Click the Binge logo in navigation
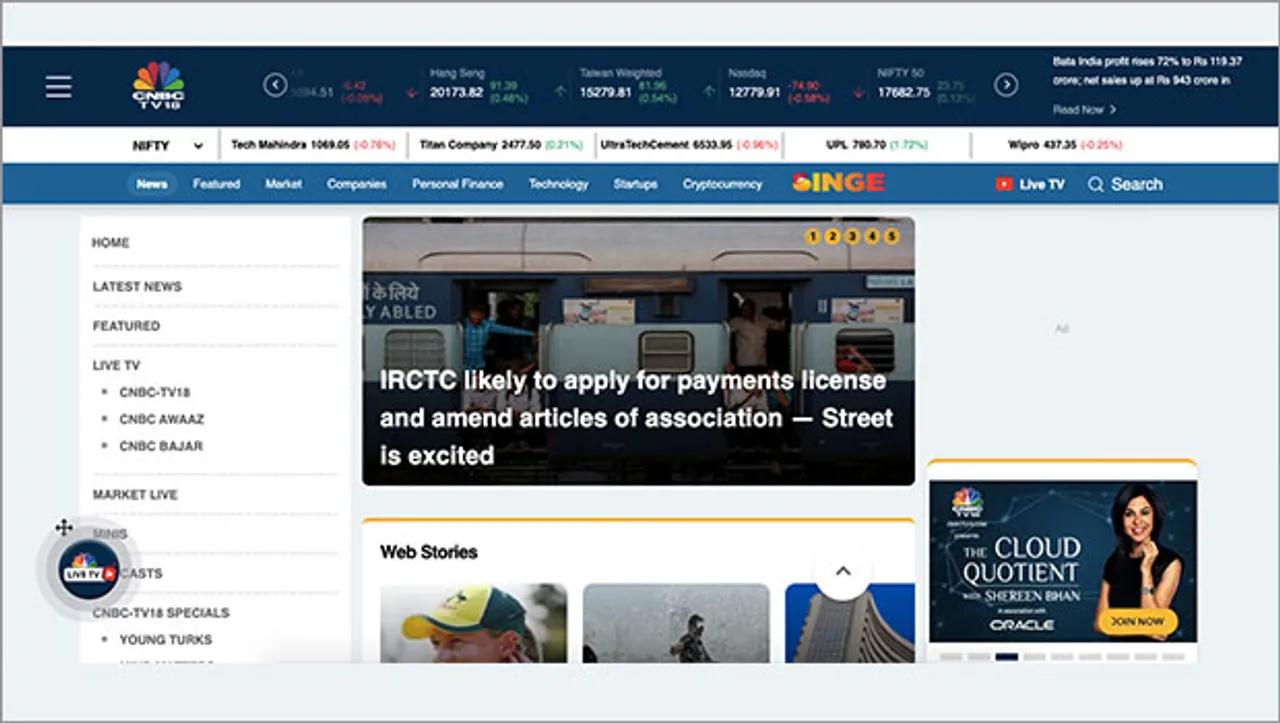The width and height of the screenshot is (1280, 723). tap(838, 183)
